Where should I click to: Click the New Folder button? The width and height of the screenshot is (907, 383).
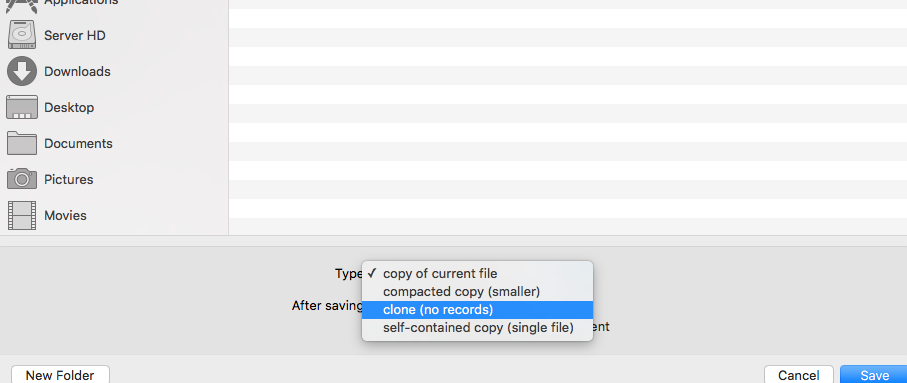(60, 375)
